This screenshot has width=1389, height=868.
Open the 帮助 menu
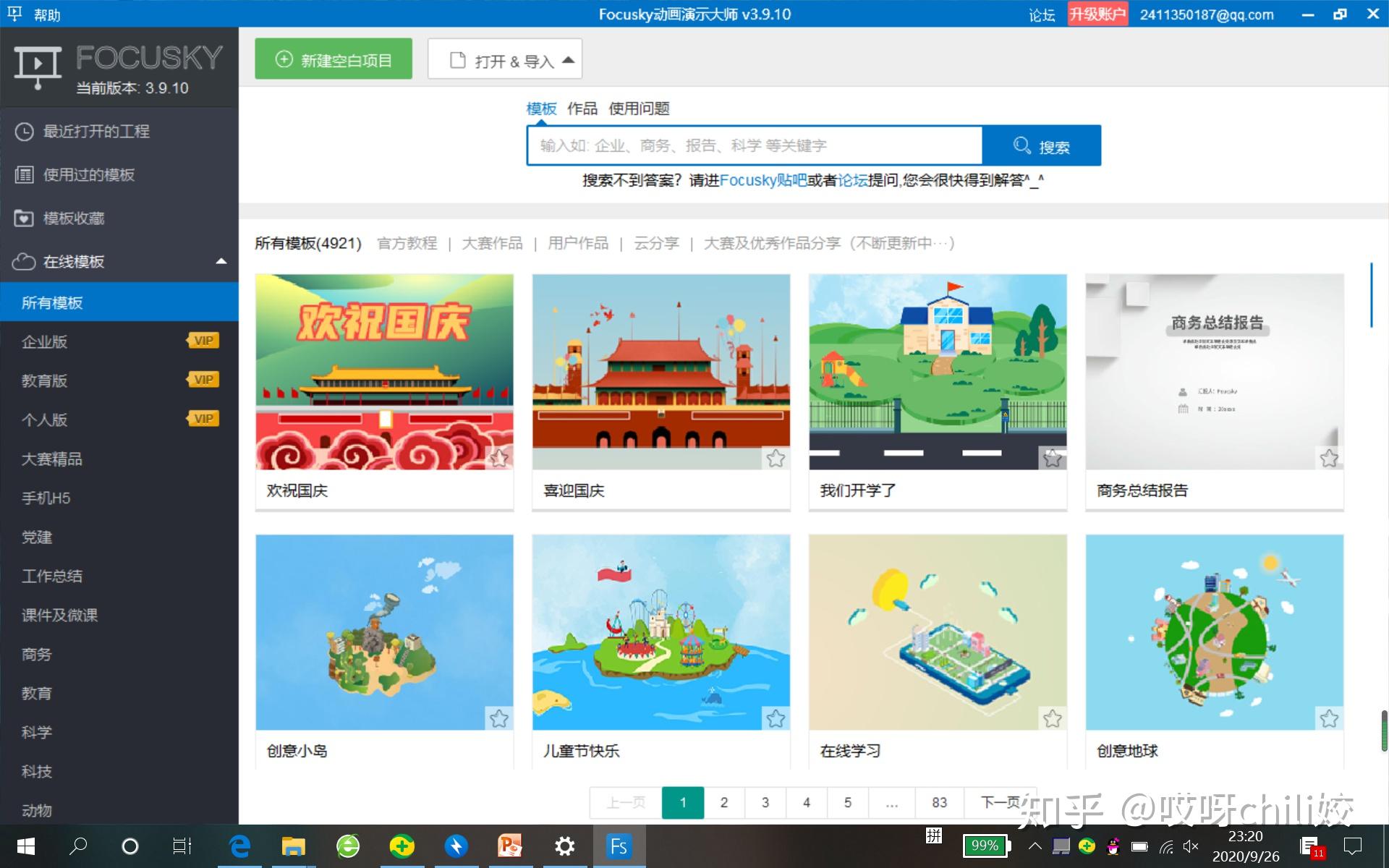tap(47, 14)
